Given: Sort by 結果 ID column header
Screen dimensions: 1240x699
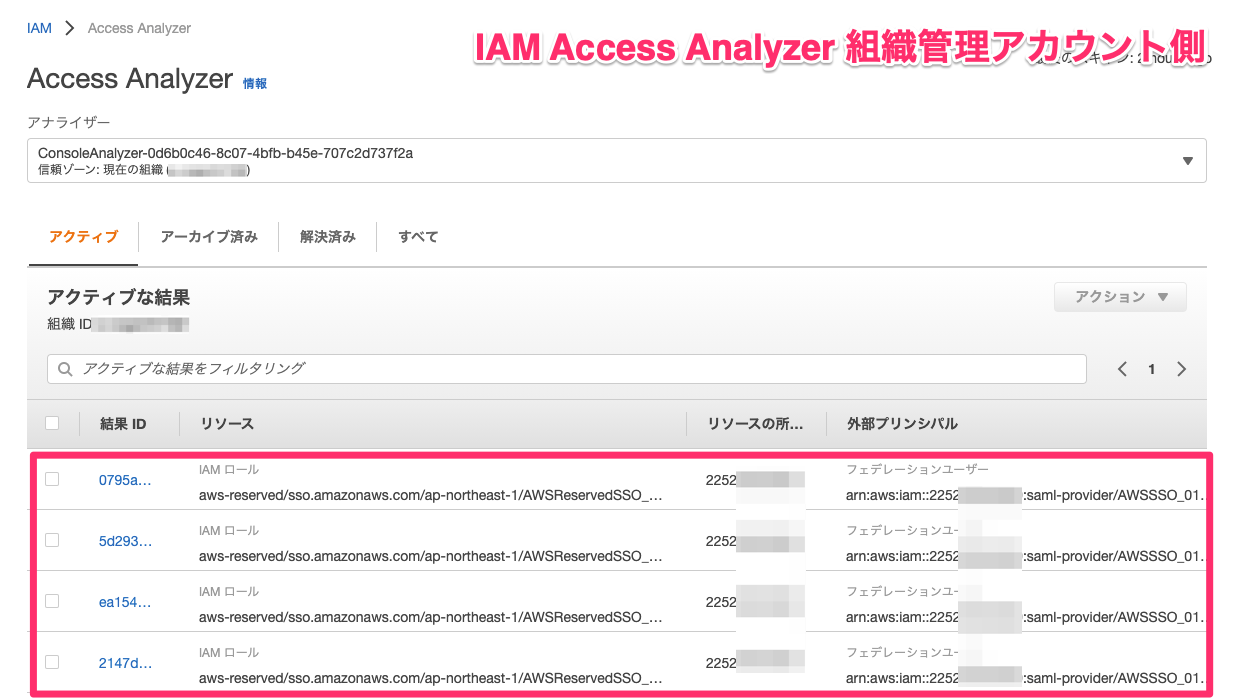Looking at the screenshot, I should pos(123,424).
